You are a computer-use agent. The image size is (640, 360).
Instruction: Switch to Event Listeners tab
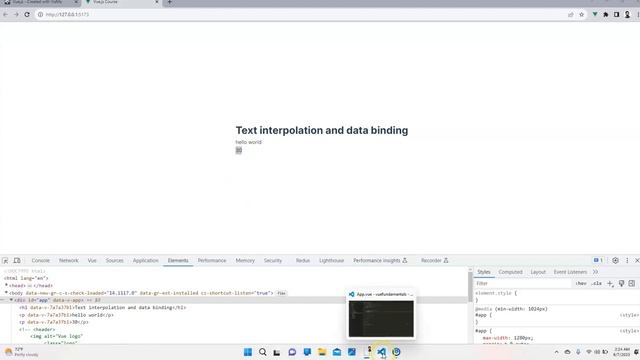point(570,272)
